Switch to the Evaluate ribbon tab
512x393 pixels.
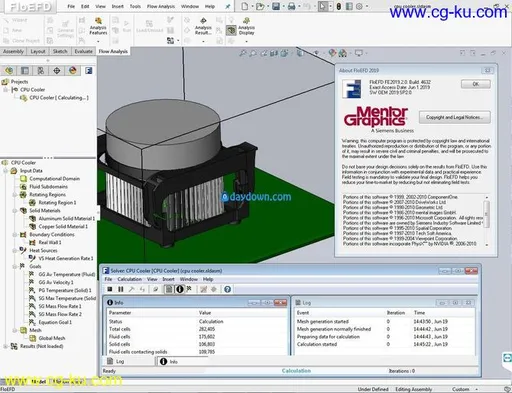[x=83, y=51]
